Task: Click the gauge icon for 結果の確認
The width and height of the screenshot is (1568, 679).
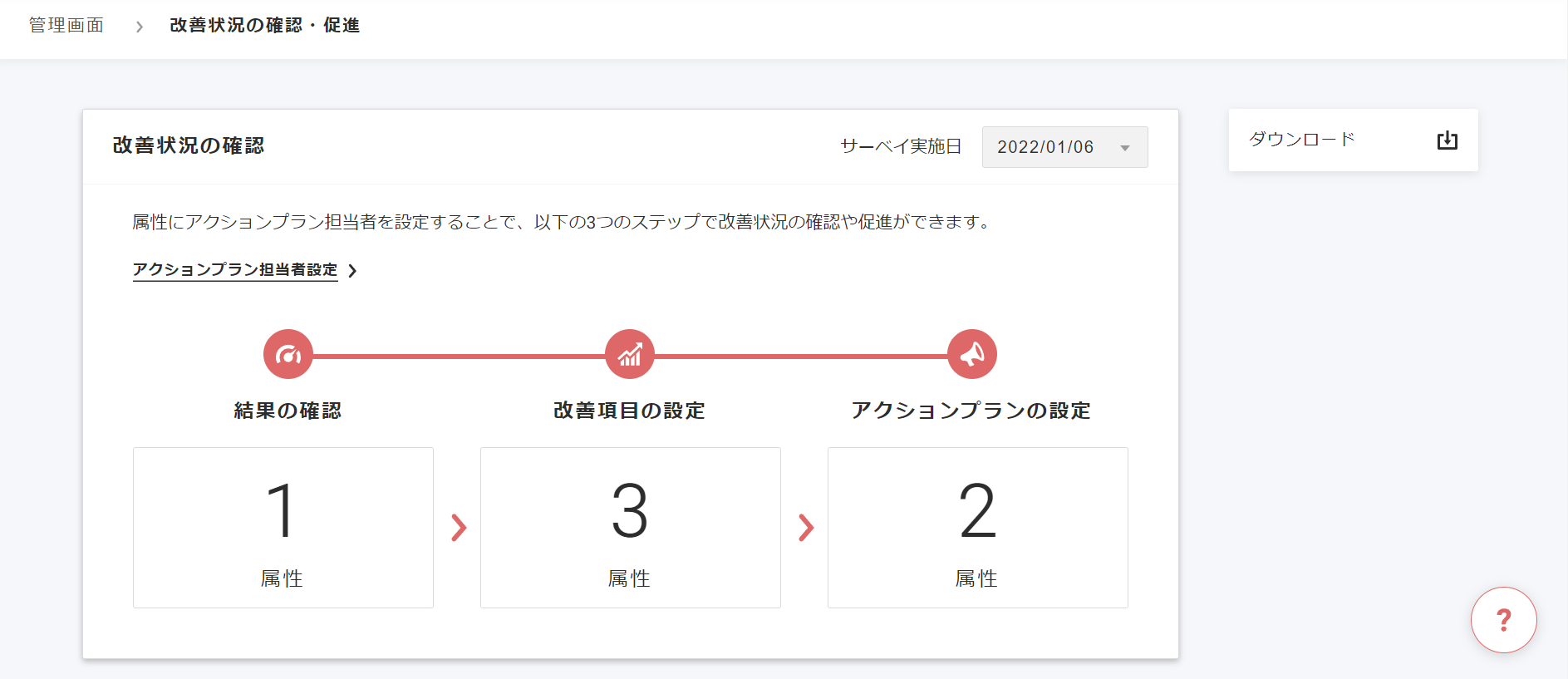Action: click(x=288, y=355)
